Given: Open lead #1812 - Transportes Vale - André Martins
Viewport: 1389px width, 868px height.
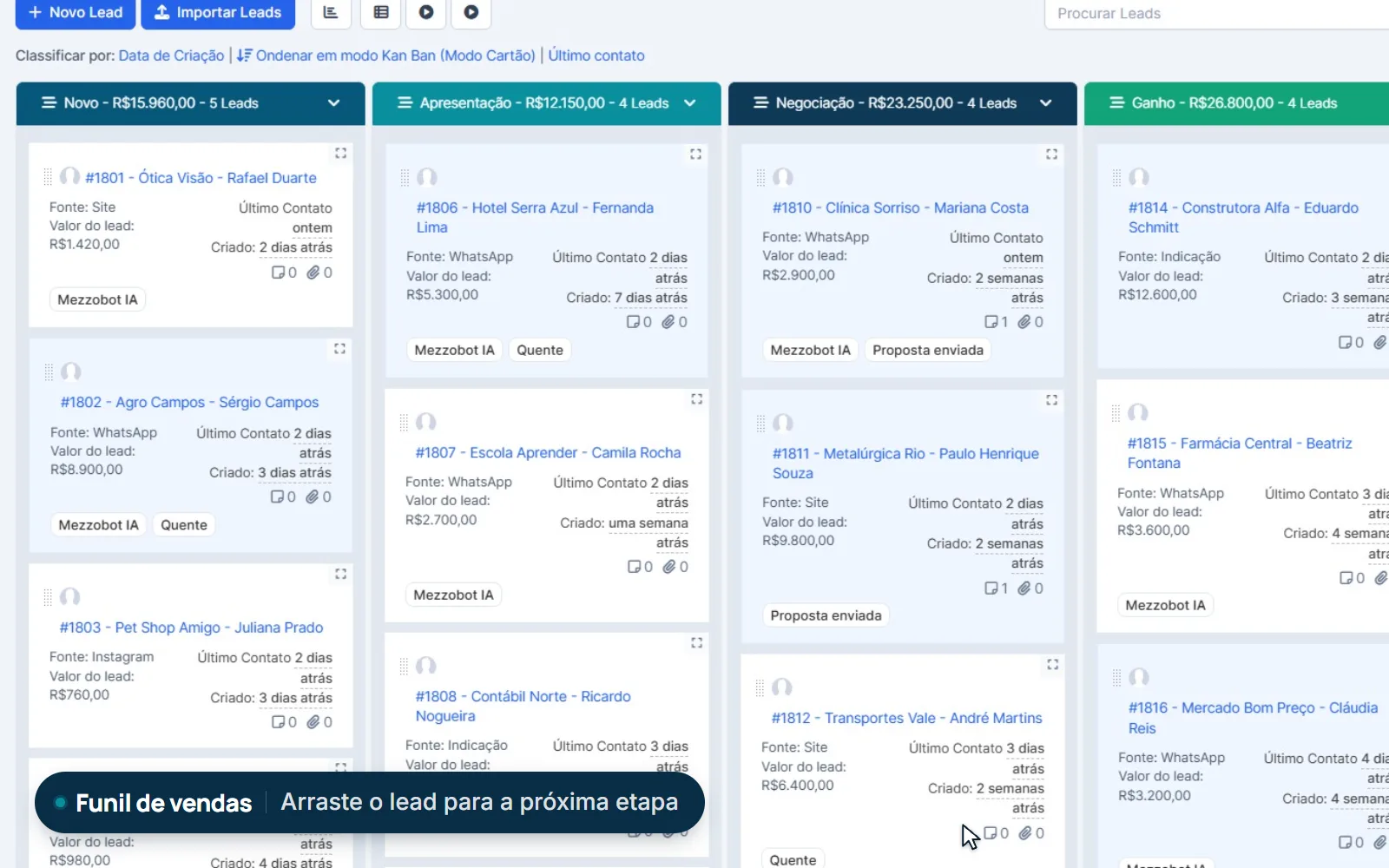Looking at the screenshot, I should coord(907,719).
